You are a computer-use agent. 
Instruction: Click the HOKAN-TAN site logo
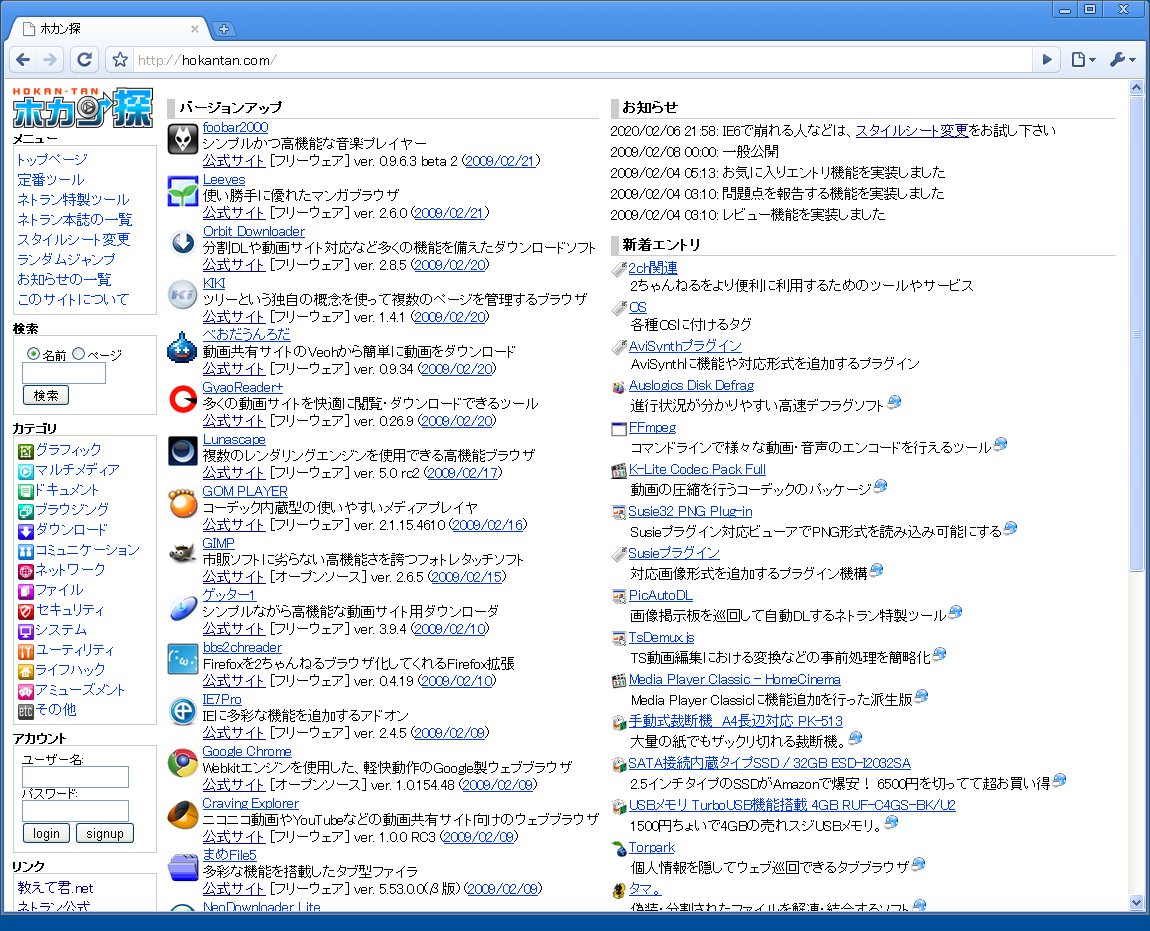pyautogui.click(x=83, y=108)
